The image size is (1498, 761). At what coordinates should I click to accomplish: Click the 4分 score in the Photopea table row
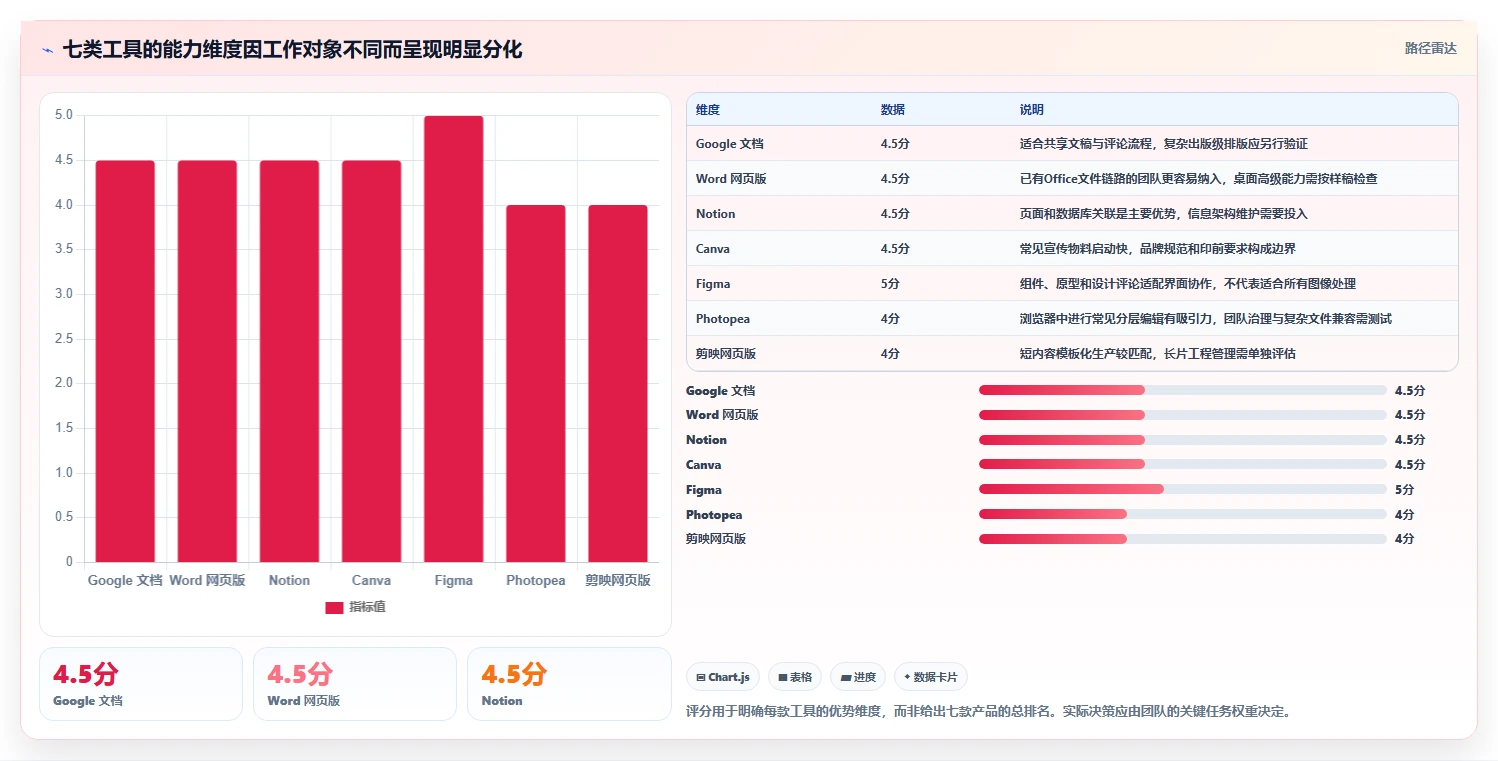pyautogui.click(x=890, y=319)
